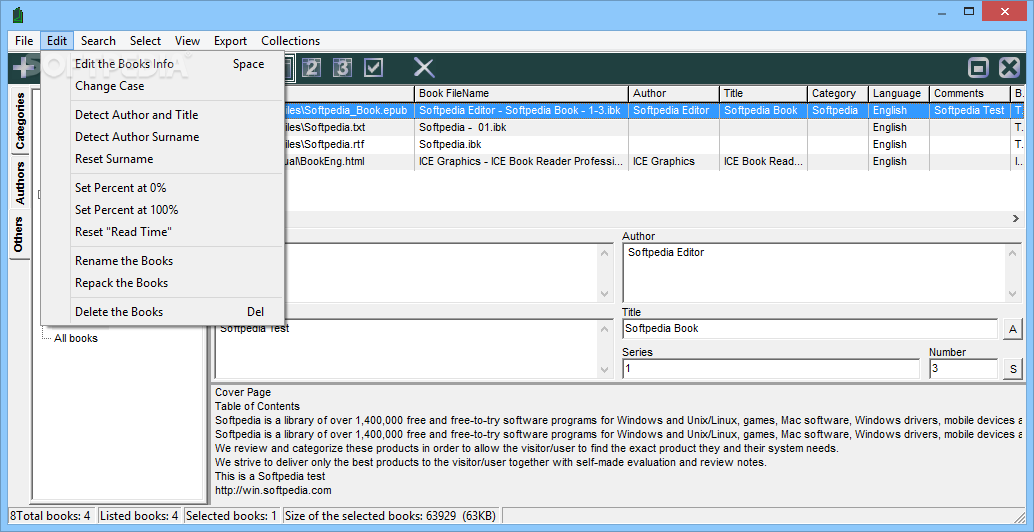Click the Book FileName column header
Screen dimensions: 1034x532
[521, 94]
